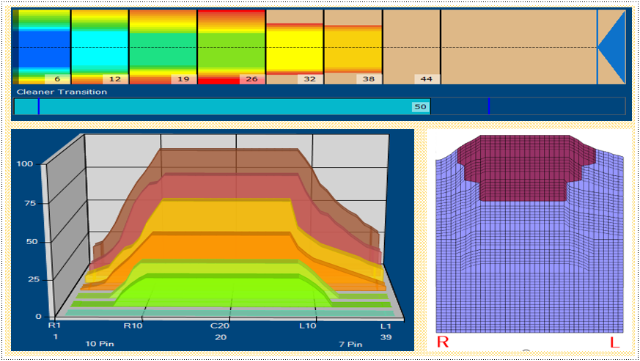Select the lane zone labeled 12
This screenshot has height=361, width=640.
100,47
